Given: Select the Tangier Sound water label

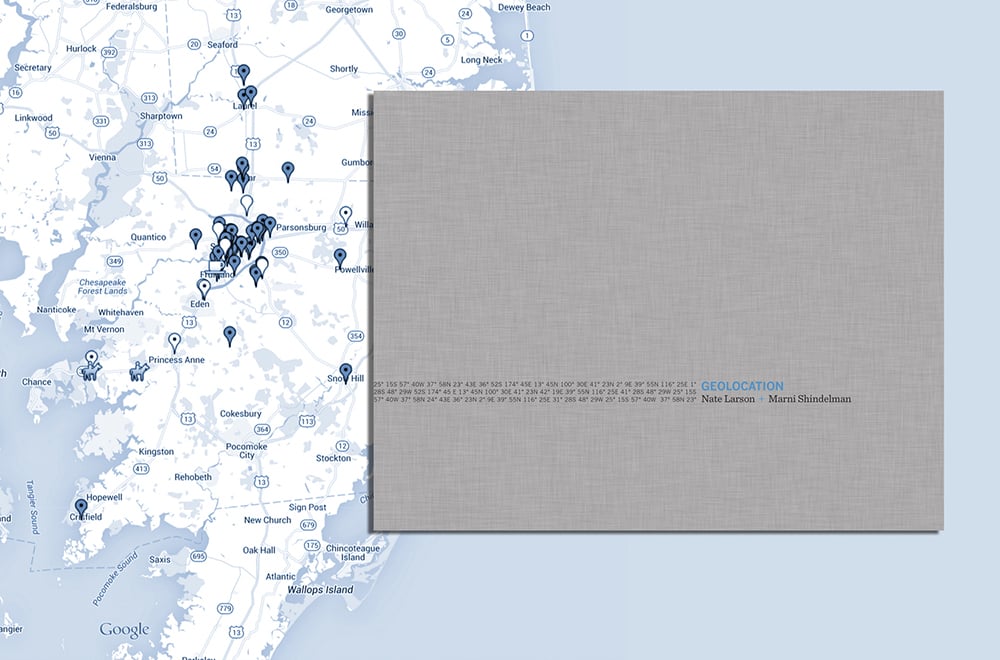Looking at the screenshot, I should click(33, 507).
